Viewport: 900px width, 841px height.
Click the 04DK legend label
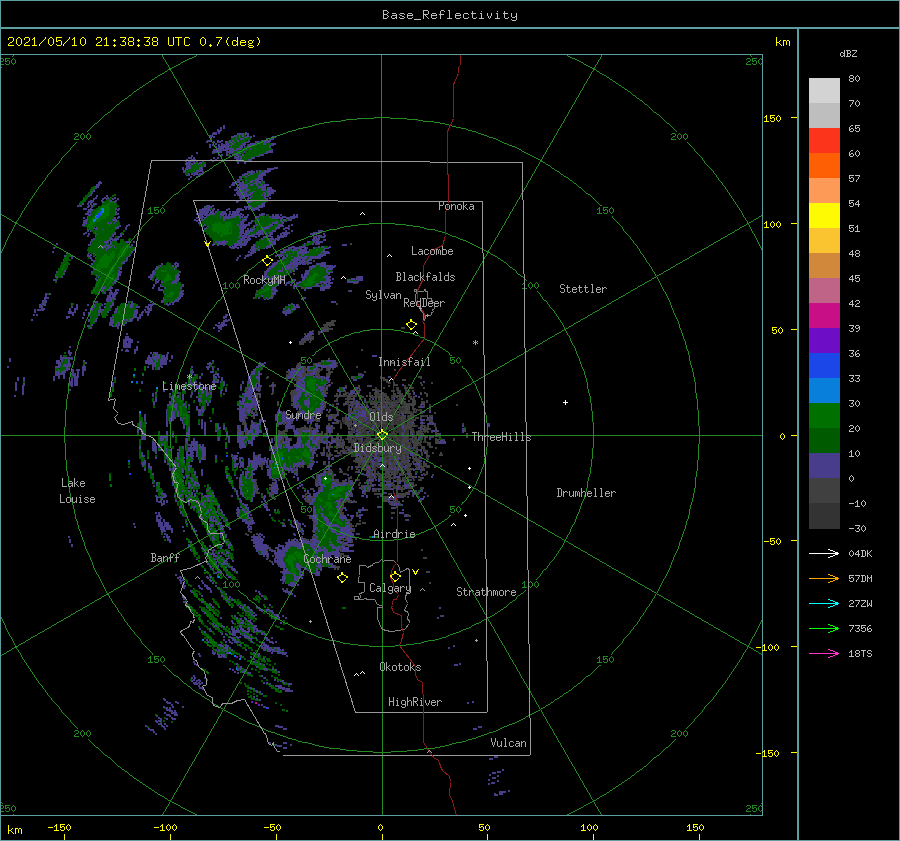click(x=860, y=553)
